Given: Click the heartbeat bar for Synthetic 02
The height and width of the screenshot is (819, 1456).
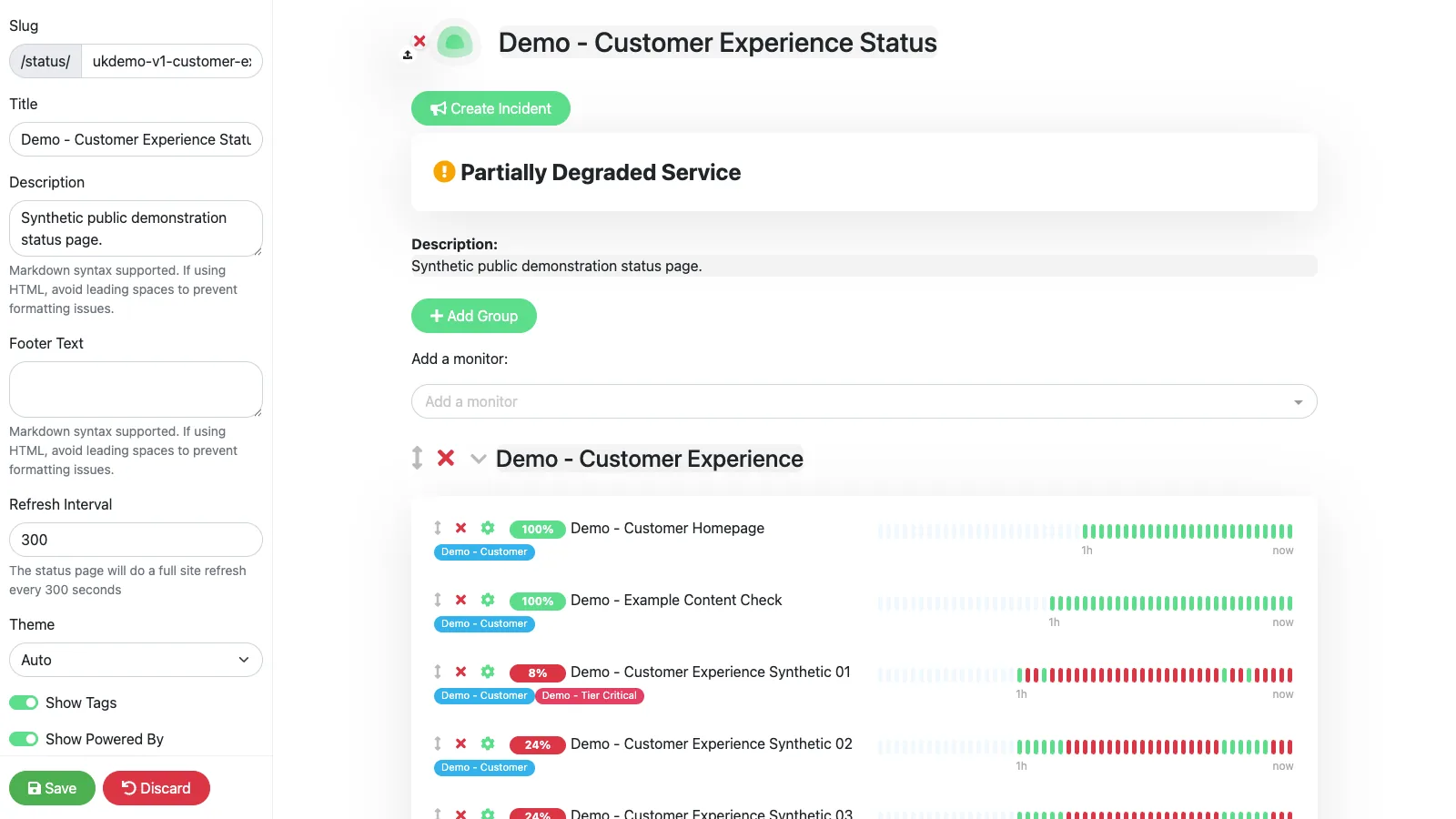Looking at the screenshot, I should [x=1086, y=747].
